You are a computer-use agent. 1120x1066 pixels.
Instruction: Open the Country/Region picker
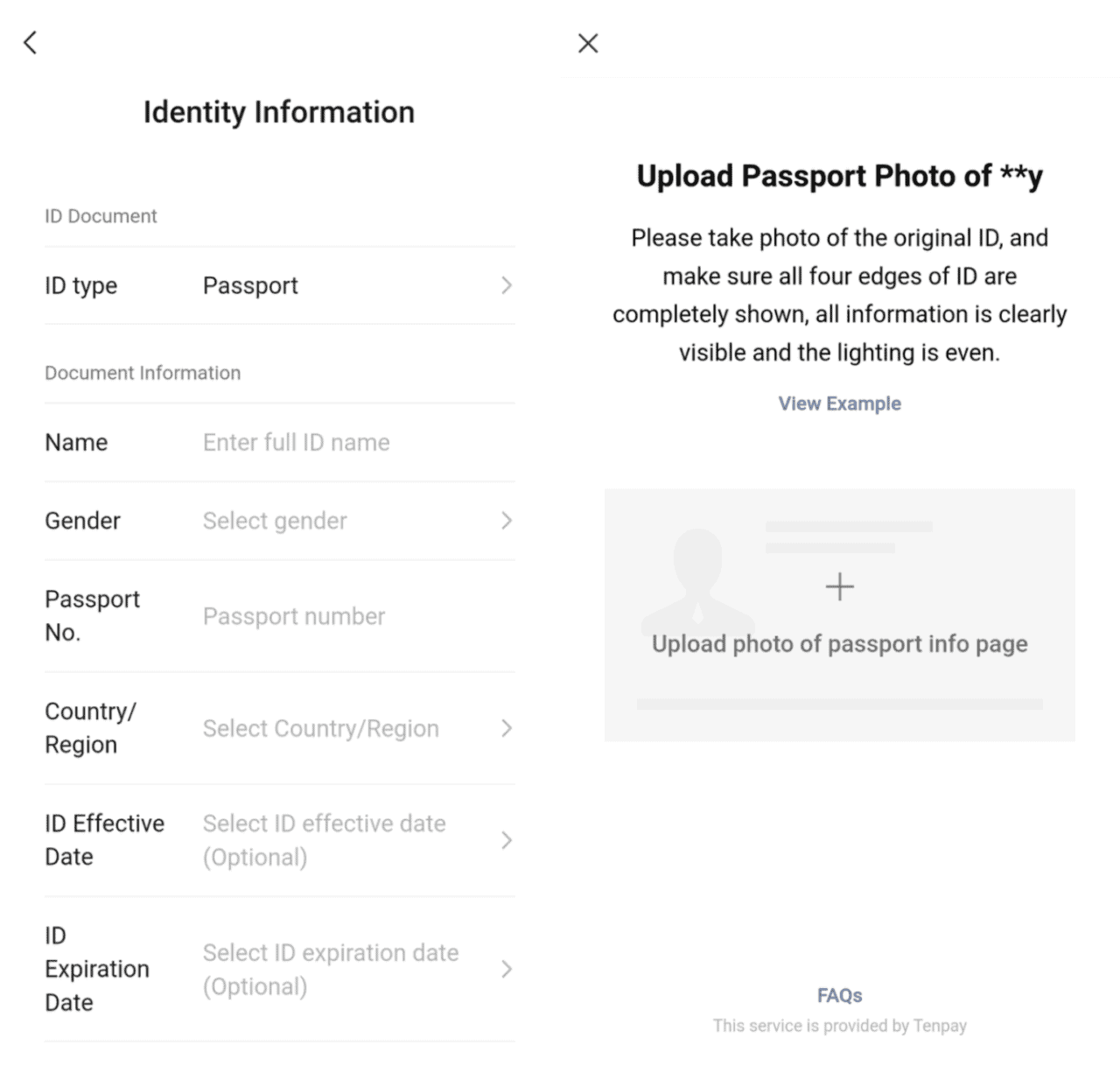(x=350, y=727)
